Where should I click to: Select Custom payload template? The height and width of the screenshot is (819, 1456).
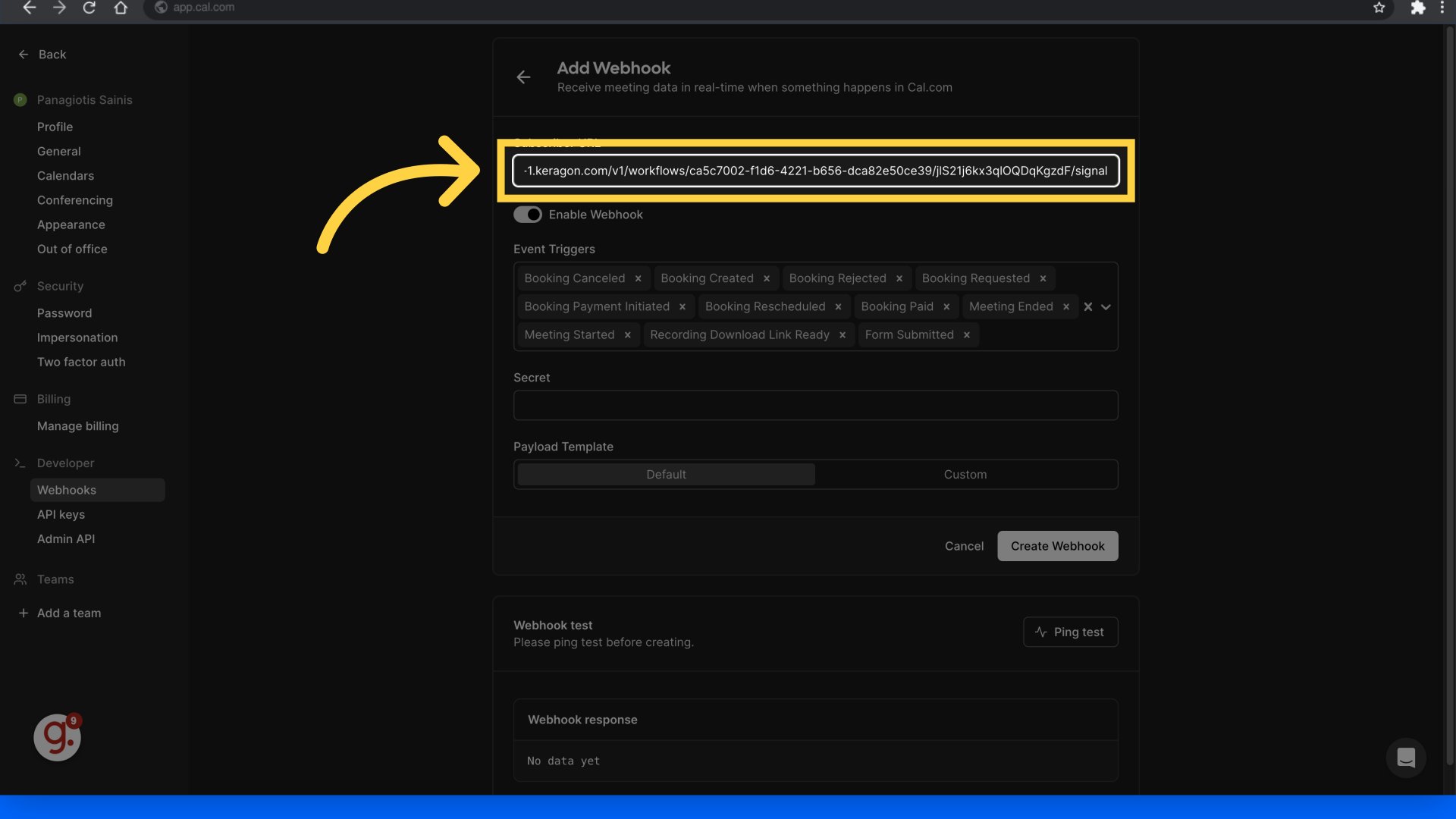pyautogui.click(x=965, y=474)
